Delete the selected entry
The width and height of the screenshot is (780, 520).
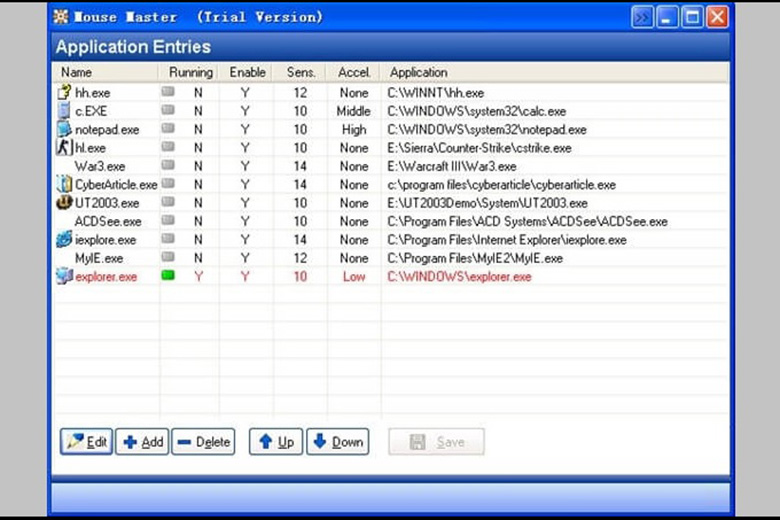(203, 442)
